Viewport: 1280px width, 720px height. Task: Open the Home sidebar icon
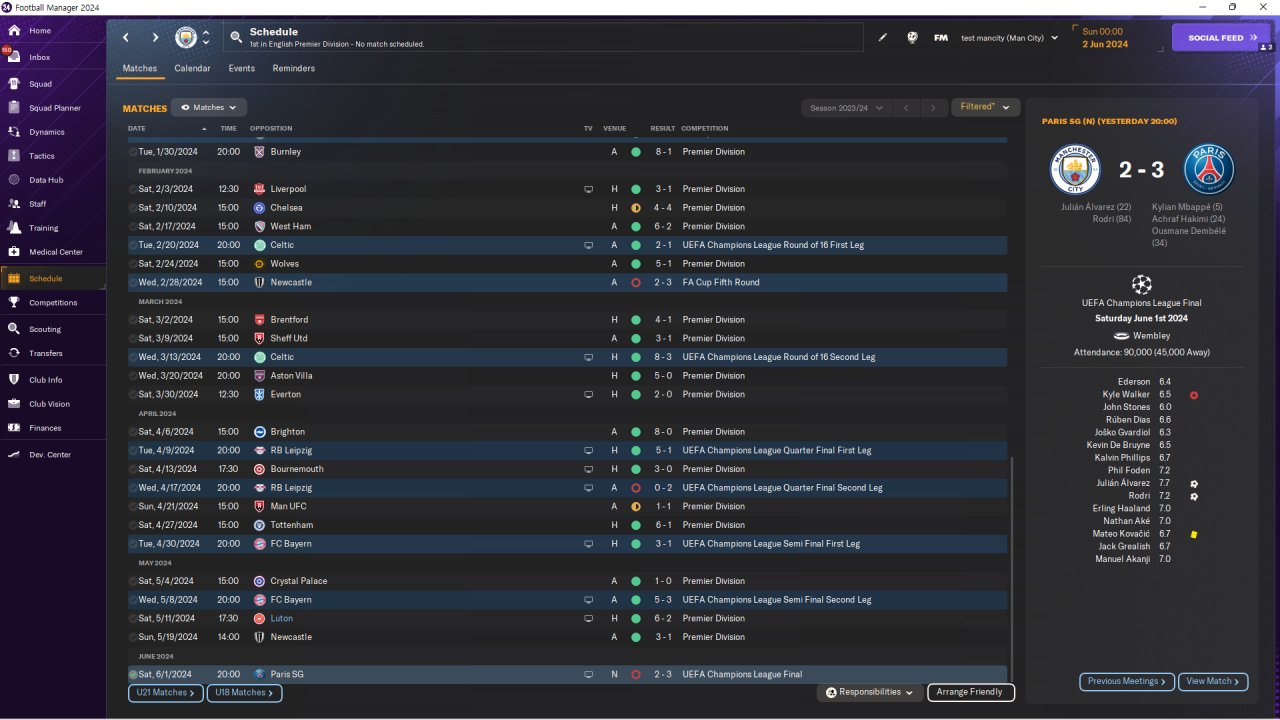[14, 31]
